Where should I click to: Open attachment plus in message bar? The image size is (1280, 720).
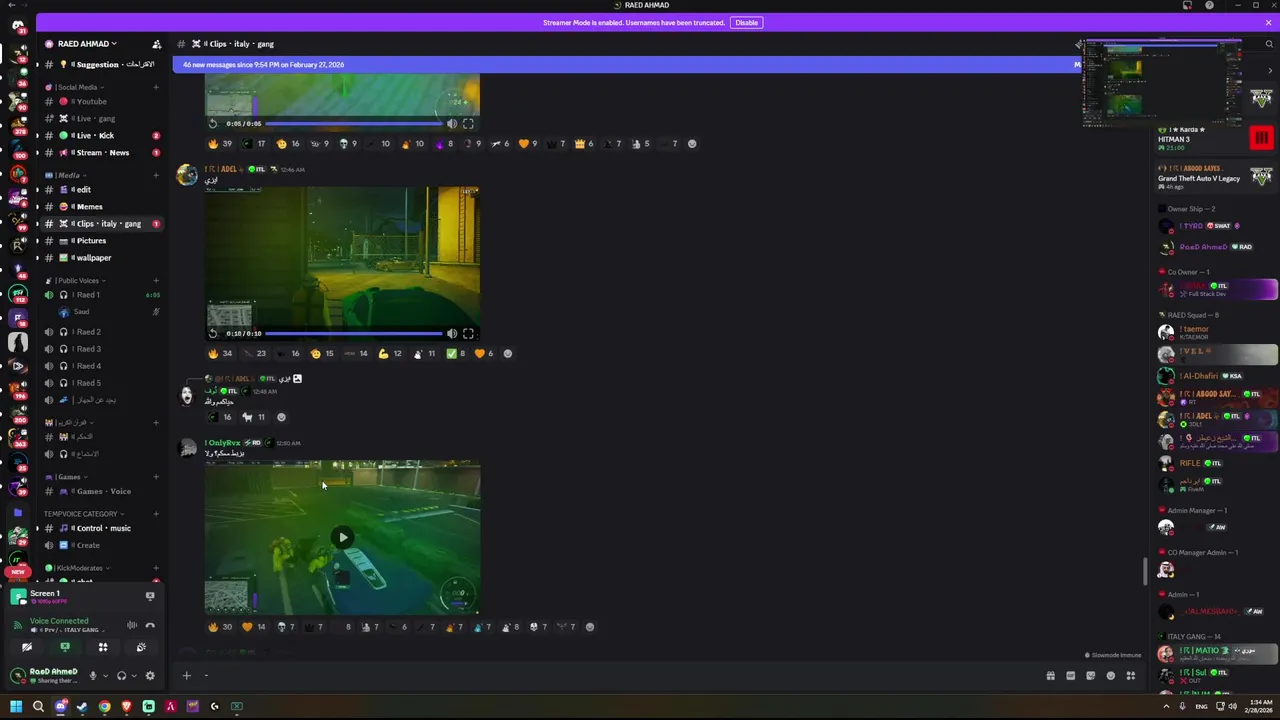pyautogui.click(x=186, y=675)
